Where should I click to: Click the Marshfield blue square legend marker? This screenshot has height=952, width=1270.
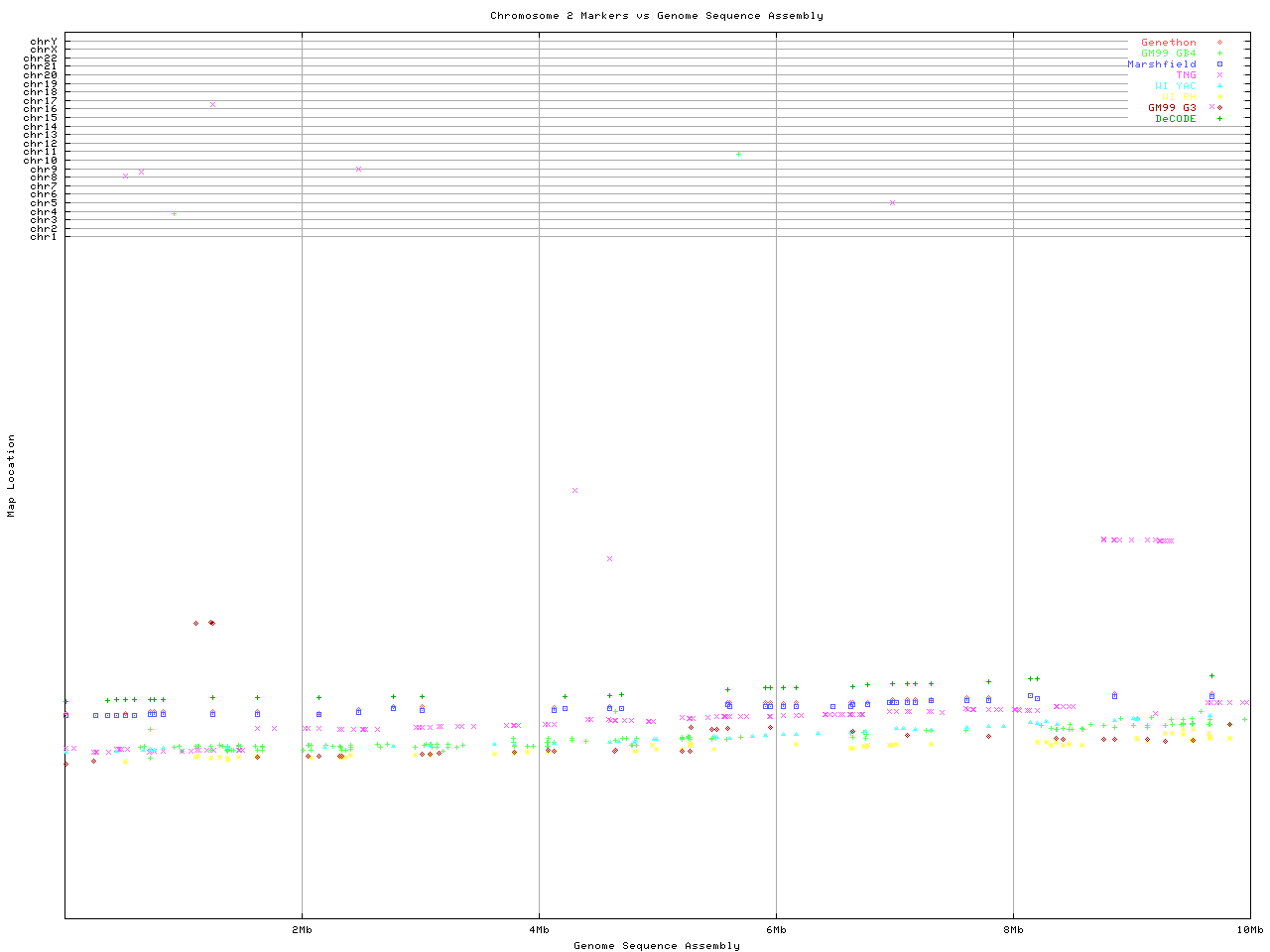1219,64
